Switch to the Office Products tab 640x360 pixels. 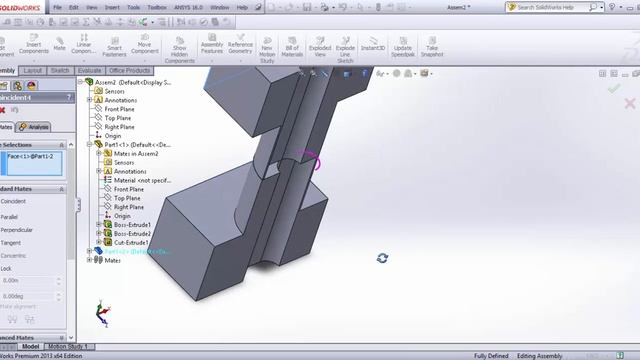130,71
